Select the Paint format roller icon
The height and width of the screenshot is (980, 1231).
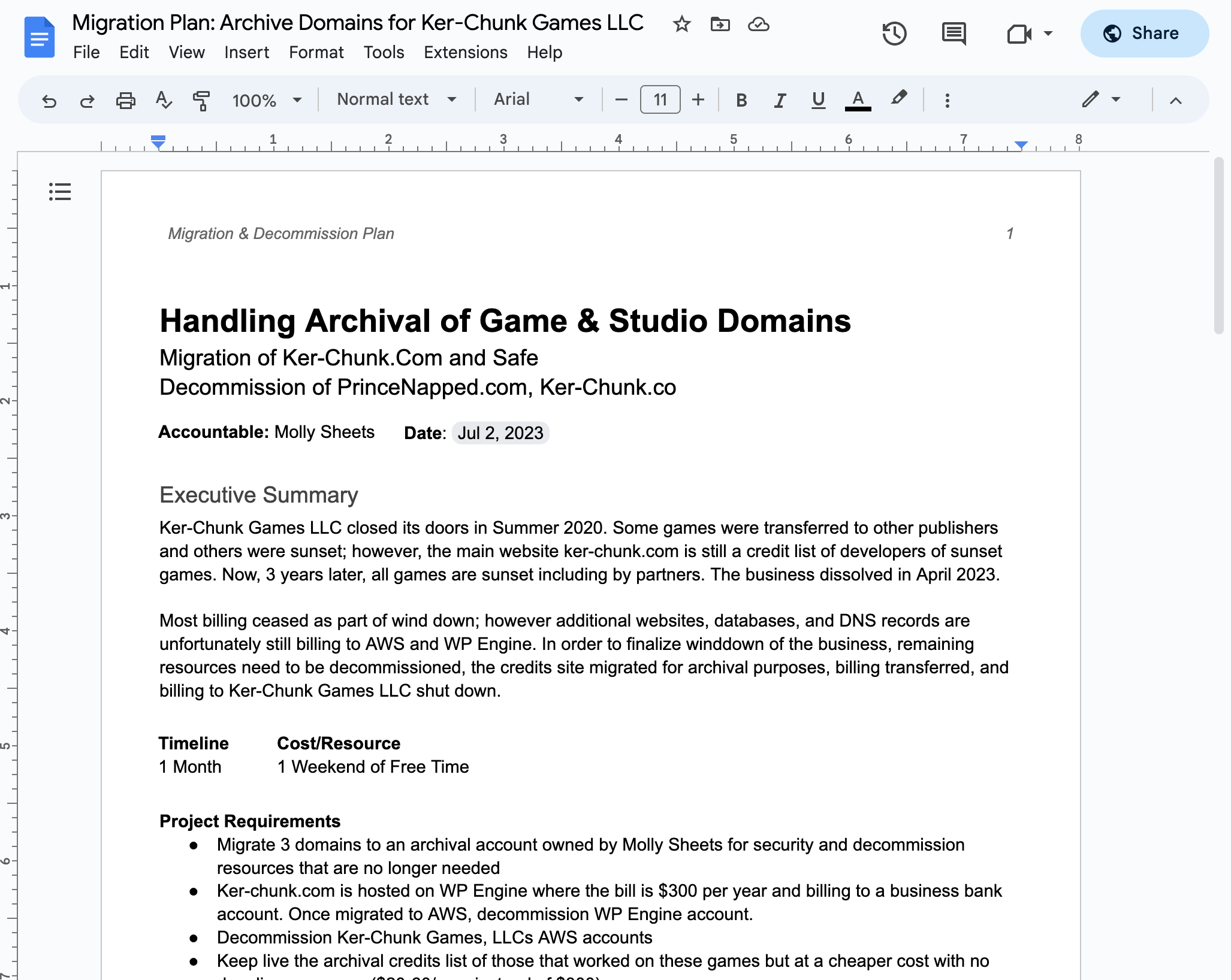pos(201,100)
